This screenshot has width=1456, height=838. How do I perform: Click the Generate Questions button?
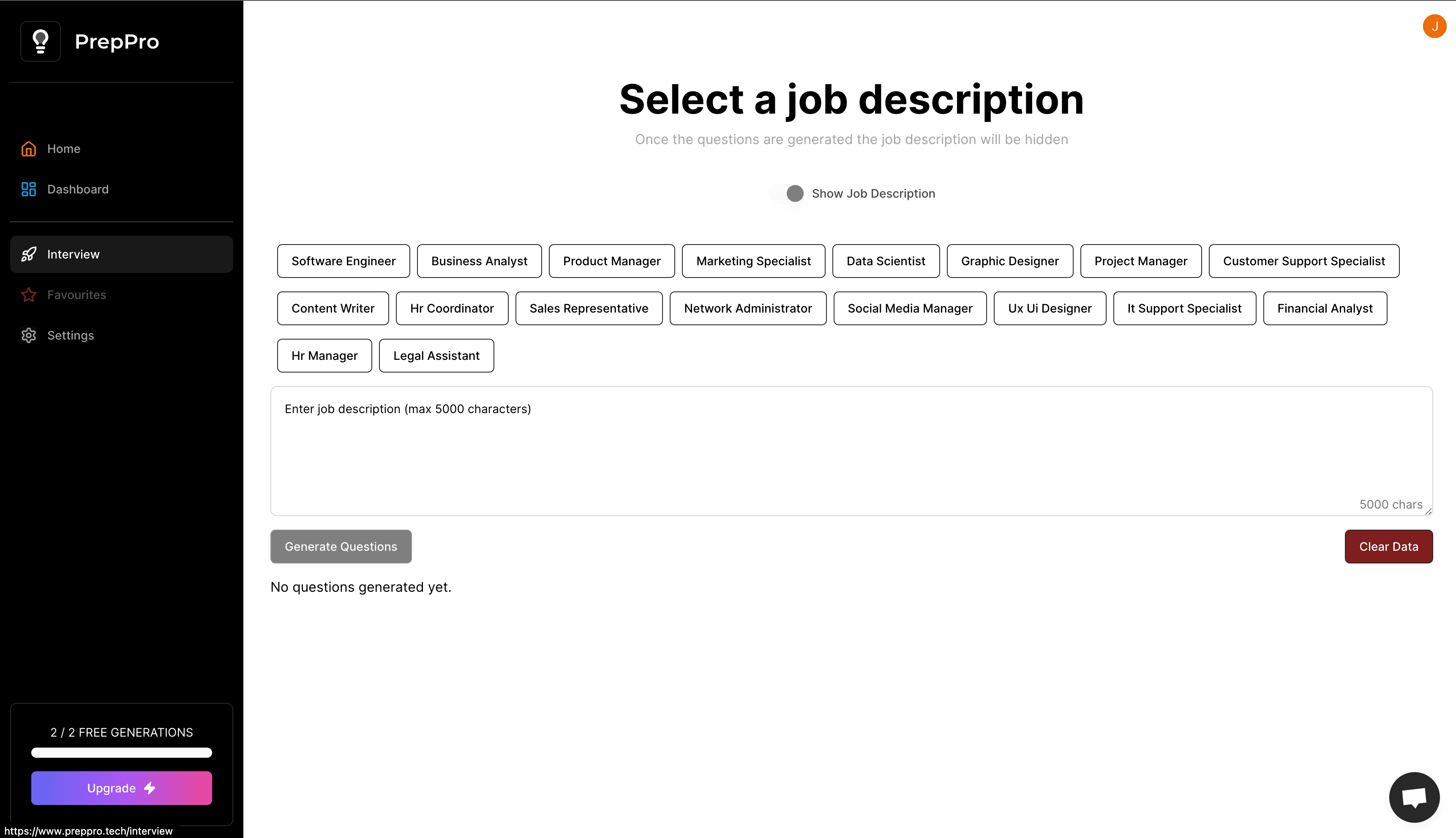pyautogui.click(x=341, y=546)
